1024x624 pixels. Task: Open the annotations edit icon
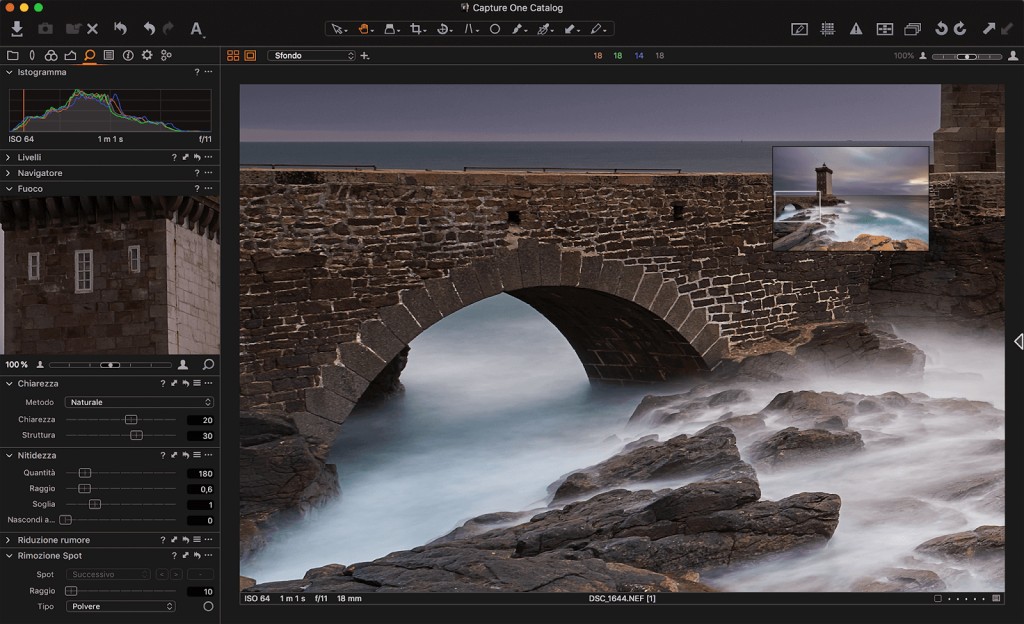tap(799, 29)
